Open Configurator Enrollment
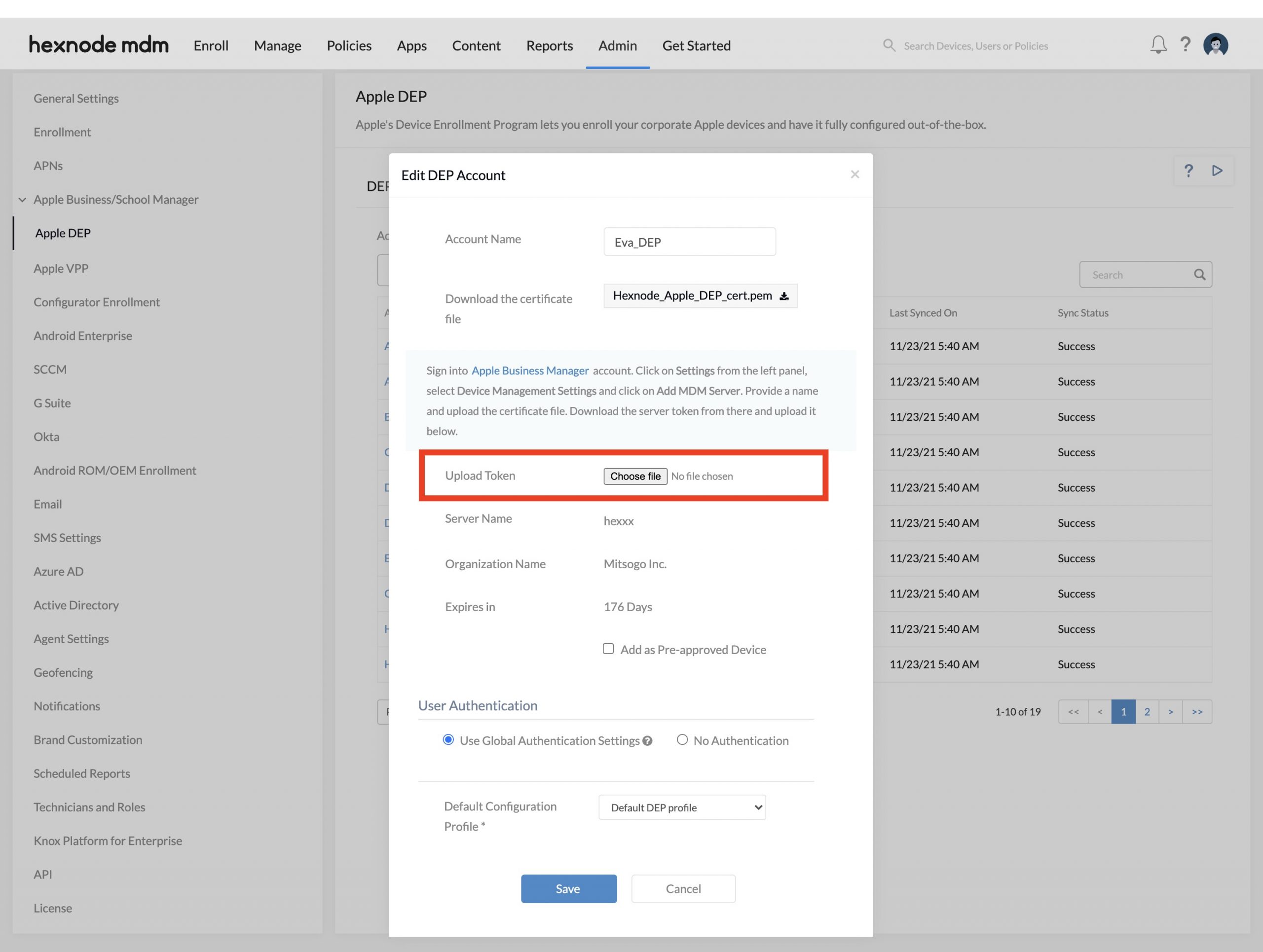The height and width of the screenshot is (952, 1263). point(97,302)
